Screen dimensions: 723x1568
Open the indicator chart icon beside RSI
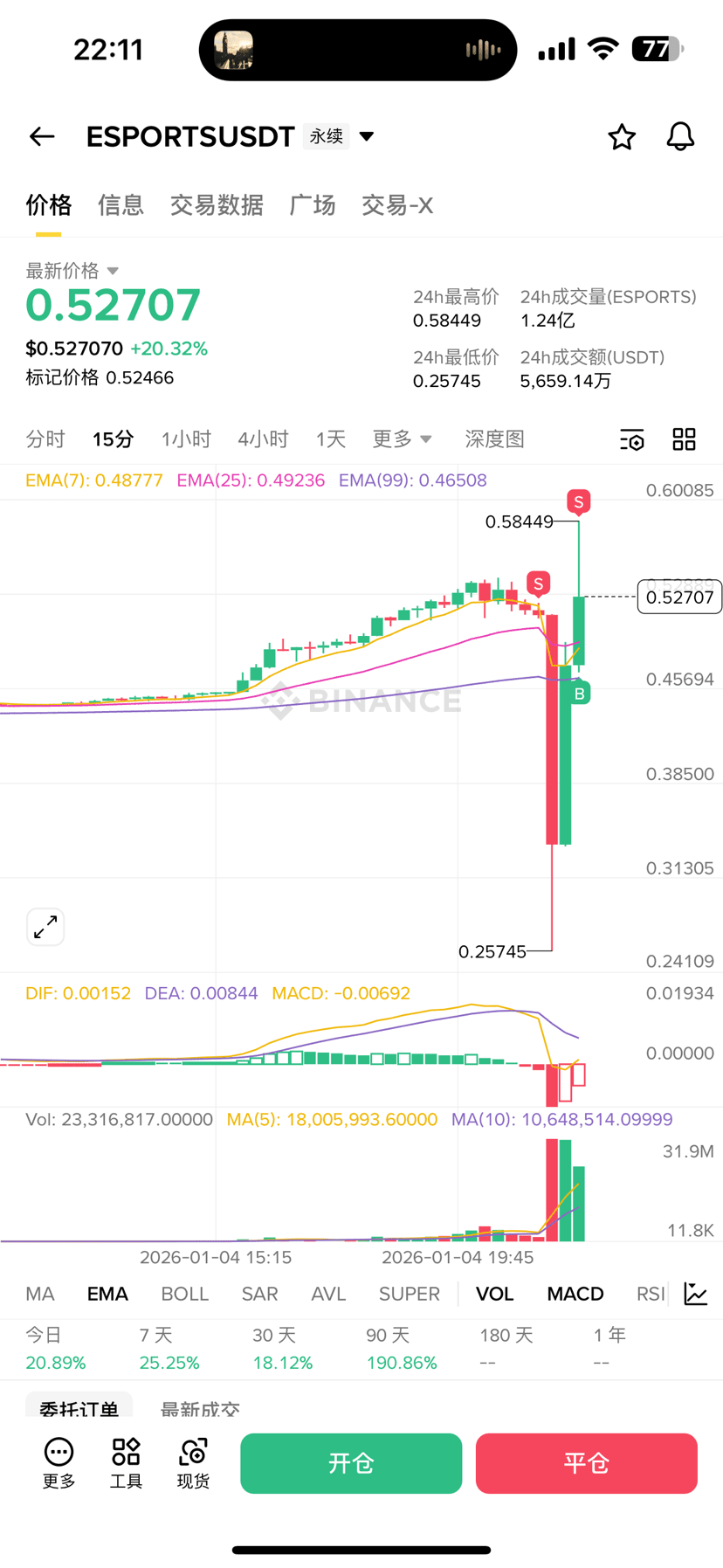696,1294
